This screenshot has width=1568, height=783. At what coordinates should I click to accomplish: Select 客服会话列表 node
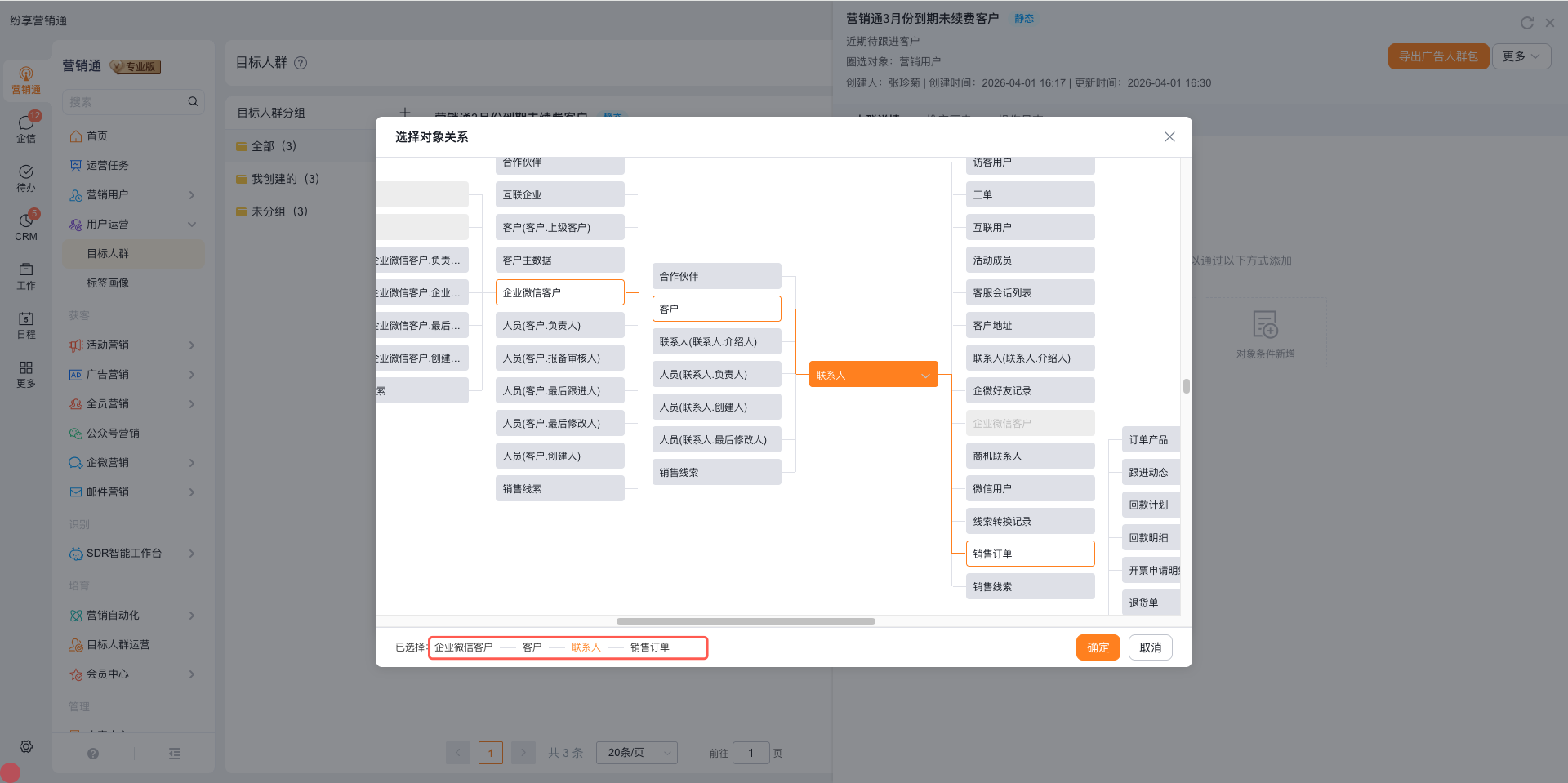[1030, 292]
